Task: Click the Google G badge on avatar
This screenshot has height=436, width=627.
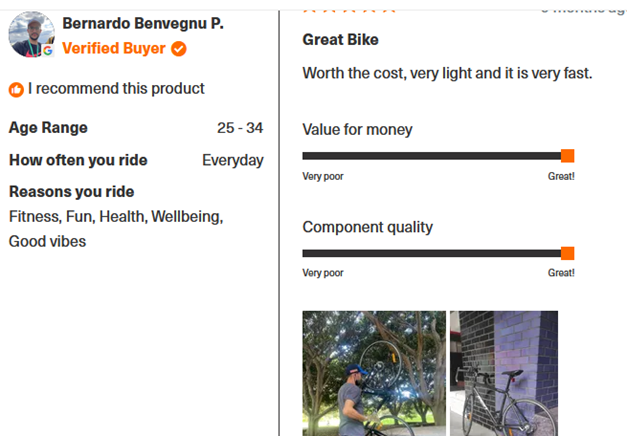Action: click(47, 50)
